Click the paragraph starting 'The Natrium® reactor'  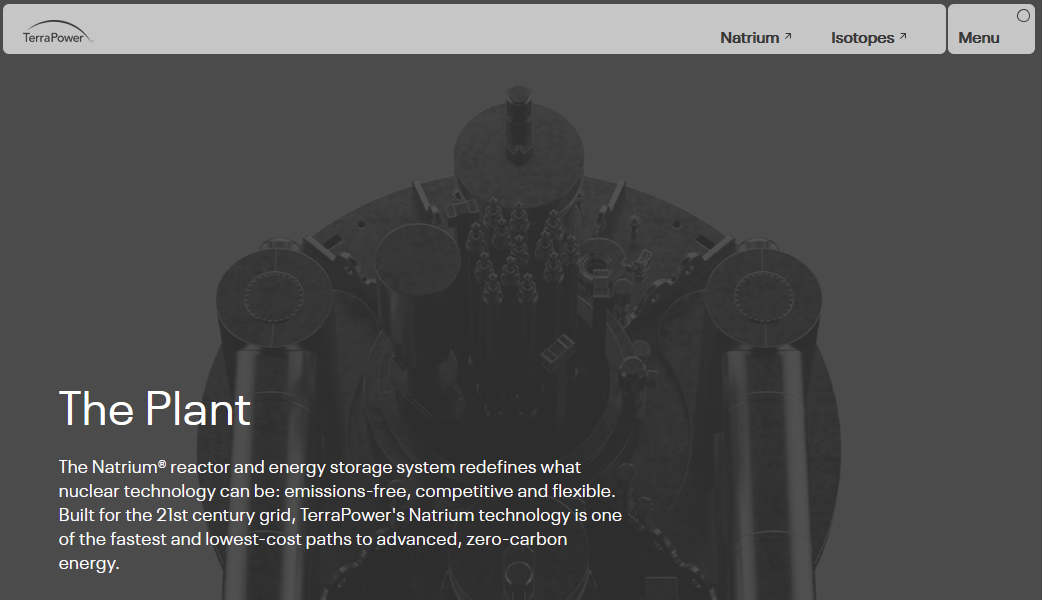(x=340, y=515)
